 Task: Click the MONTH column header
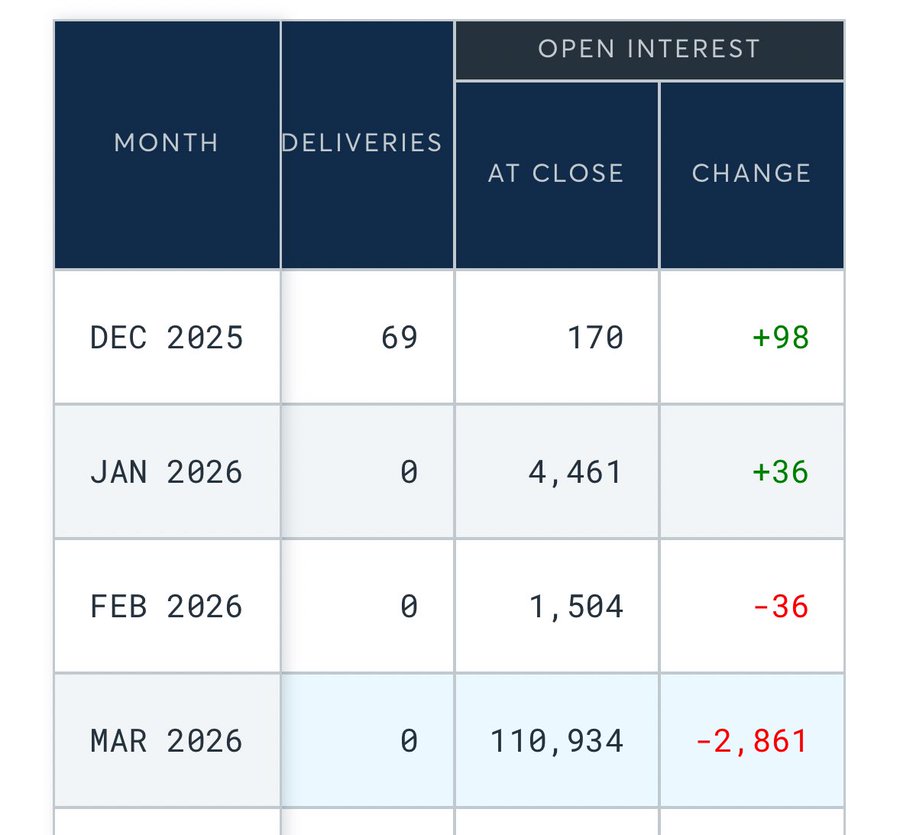pyautogui.click(x=166, y=143)
